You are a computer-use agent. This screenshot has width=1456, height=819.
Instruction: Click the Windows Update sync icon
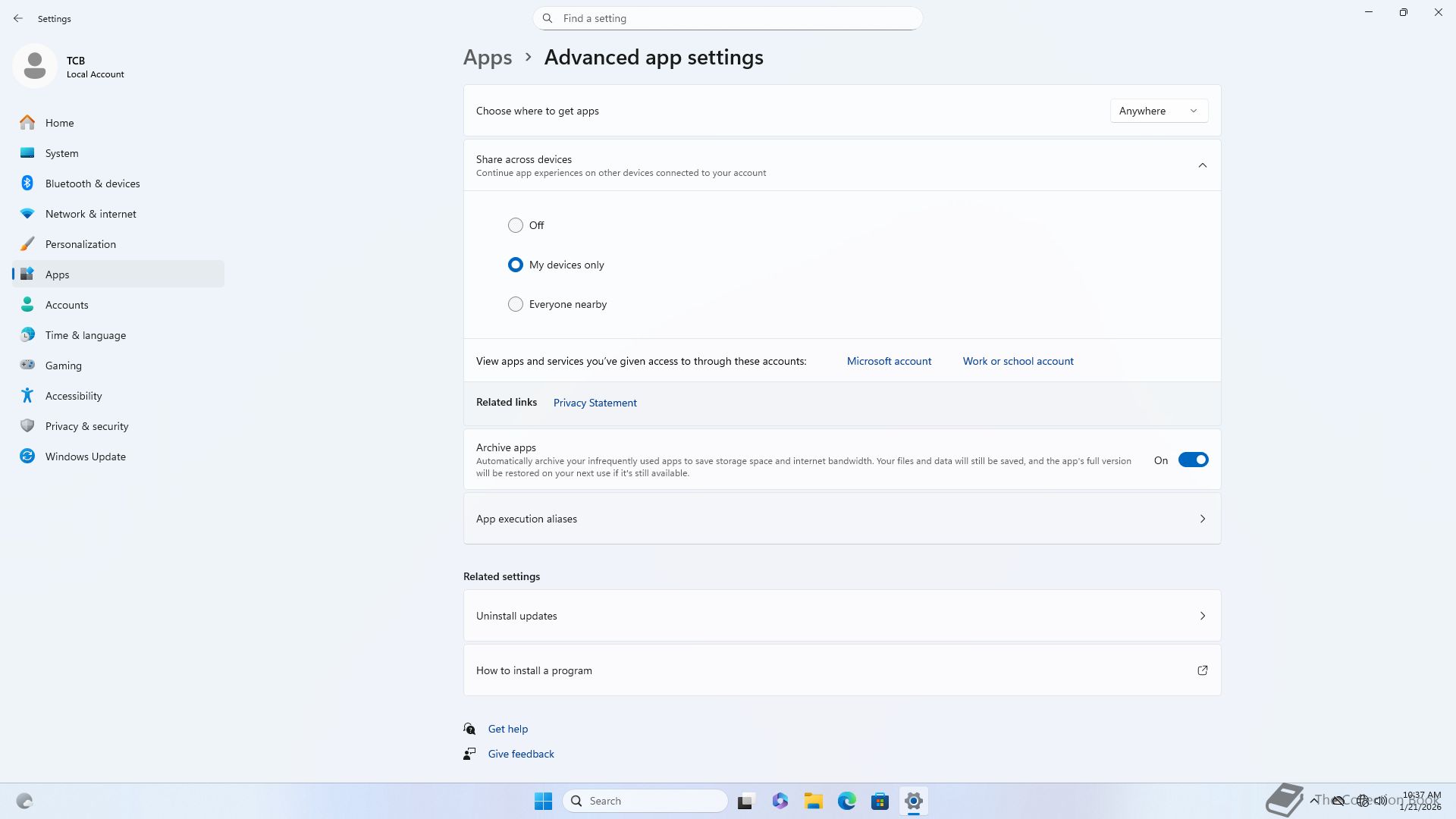coord(27,457)
